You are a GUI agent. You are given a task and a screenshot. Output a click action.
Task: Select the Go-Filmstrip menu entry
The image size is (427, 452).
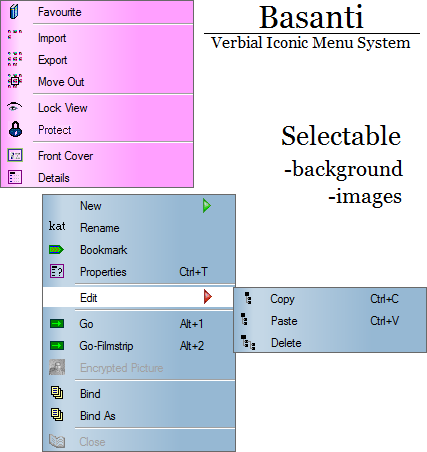coord(139,346)
